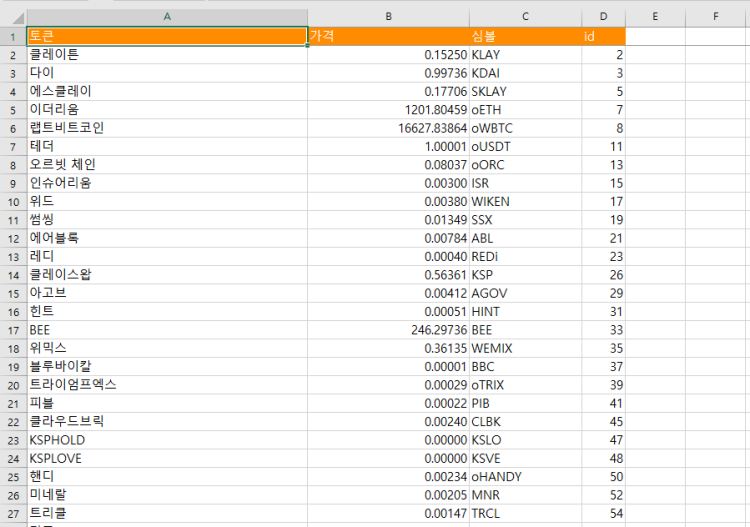Select the cell containing 위믹스
This screenshot has height=527, width=750.
pyautogui.click(x=167, y=348)
